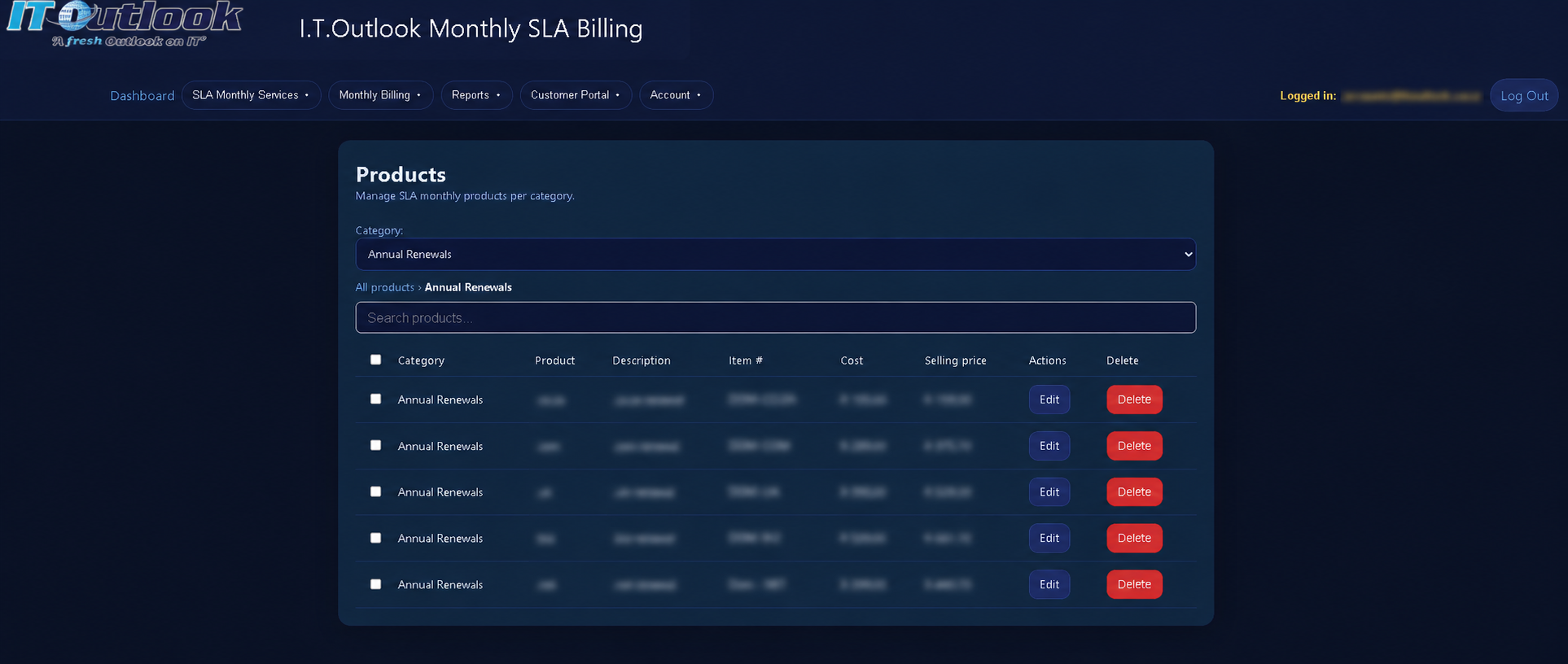Edit the first product row
Viewport: 1568px width, 664px height.
(x=1049, y=400)
